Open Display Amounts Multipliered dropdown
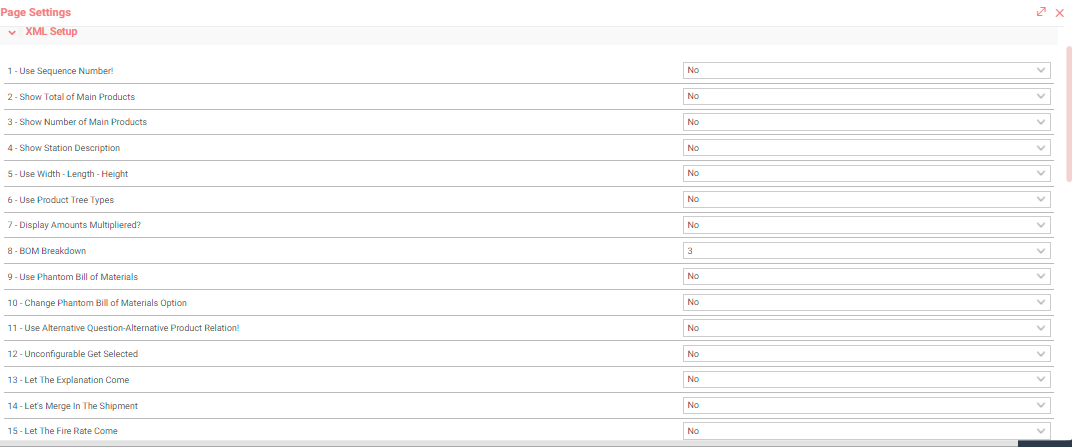1072x447 pixels. pyautogui.click(x=866, y=225)
